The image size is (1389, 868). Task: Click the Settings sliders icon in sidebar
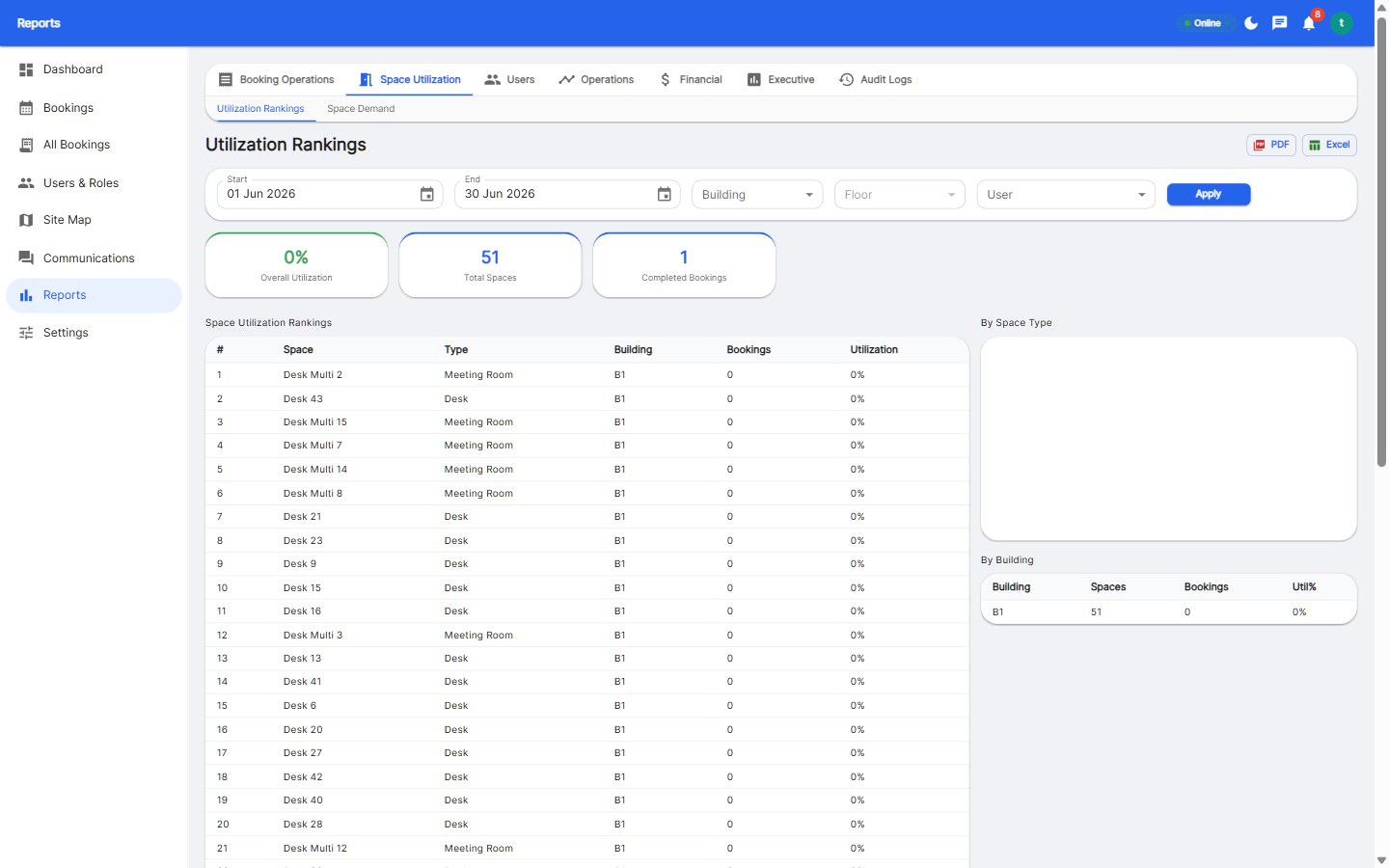tap(26, 333)
